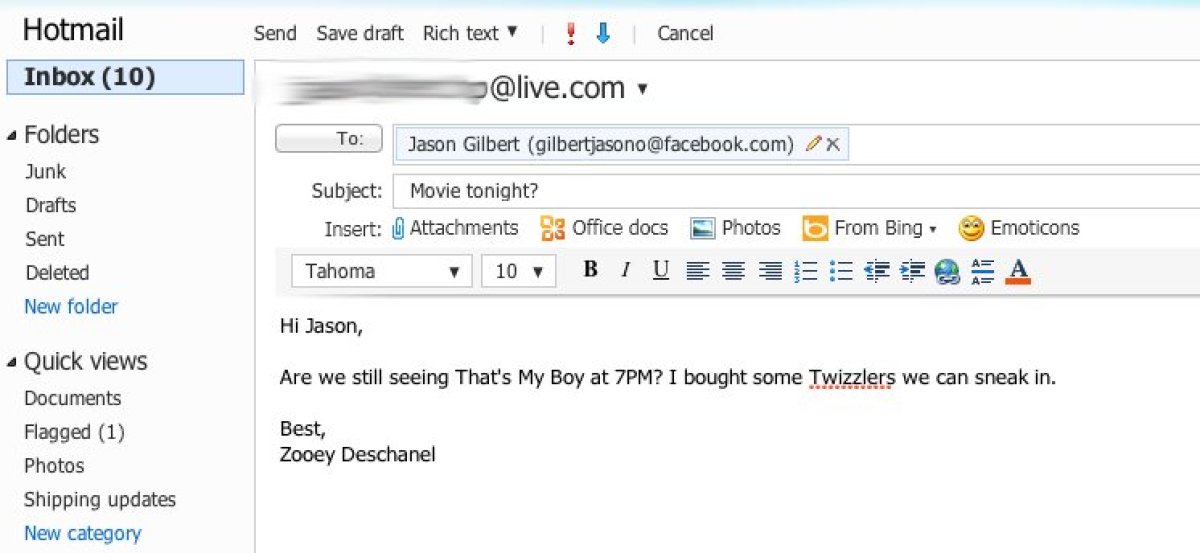1200x553 pixels.
Task: Mark message as low priority
Action: [x=602, y=34]
